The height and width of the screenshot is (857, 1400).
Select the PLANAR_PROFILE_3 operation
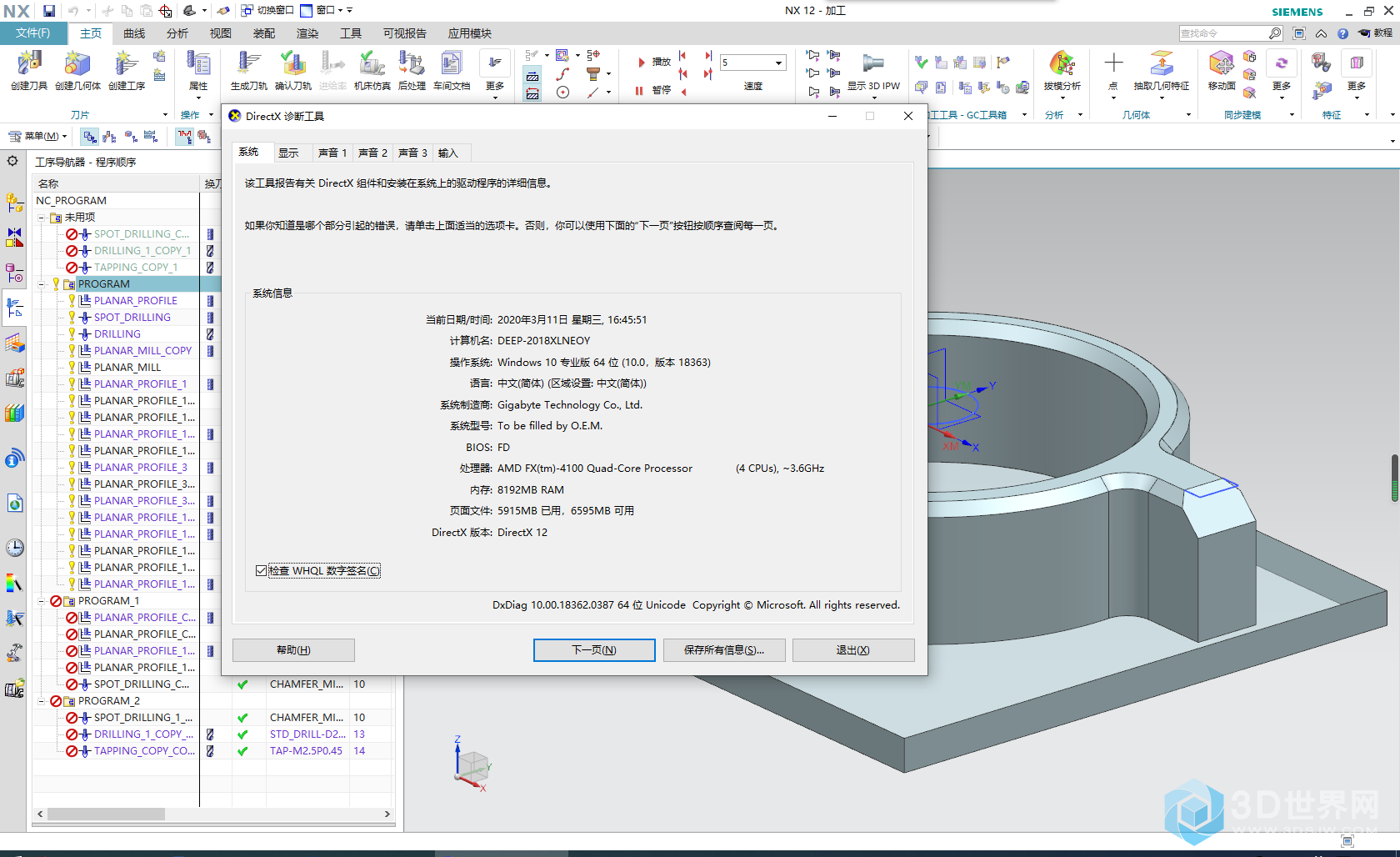(140, 468)
